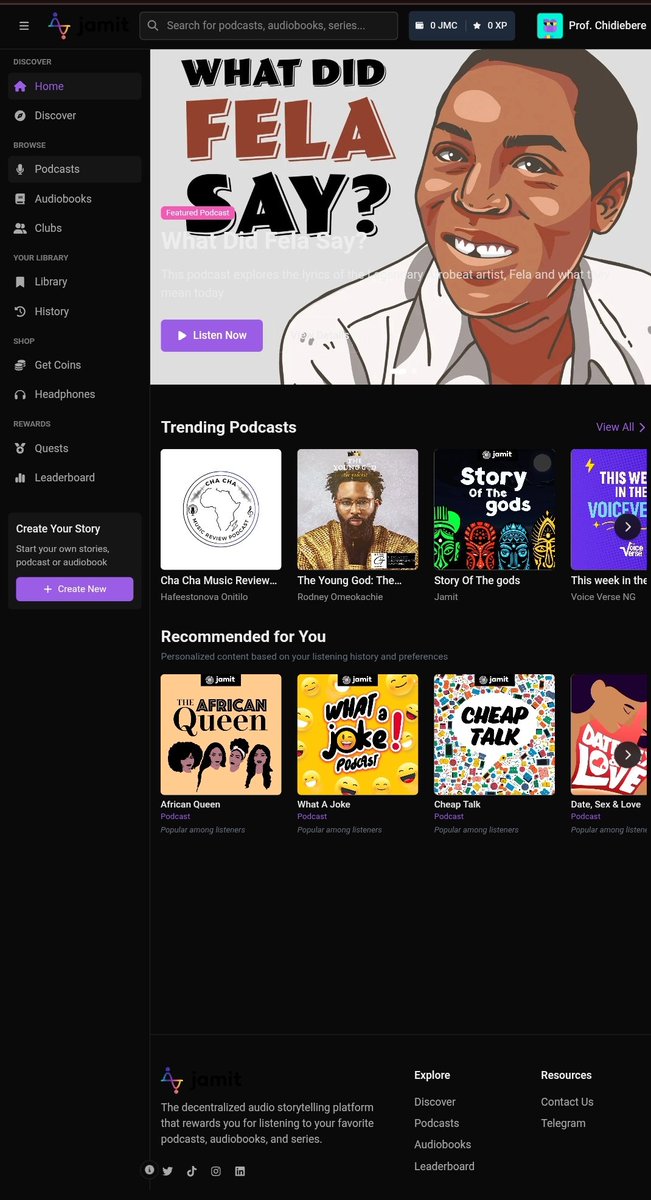Screen dimensions: 651x1200
Task: Open Cha Cha Music Review cover
Action: pos(221,510)
